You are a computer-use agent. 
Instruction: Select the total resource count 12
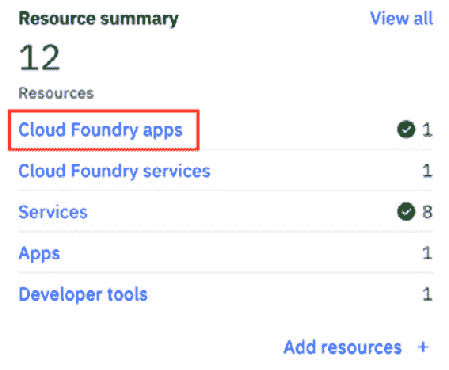(39, 58)
